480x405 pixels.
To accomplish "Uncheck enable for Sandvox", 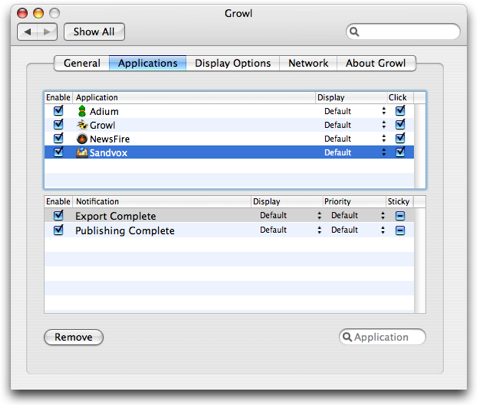I will click(59, 152).
